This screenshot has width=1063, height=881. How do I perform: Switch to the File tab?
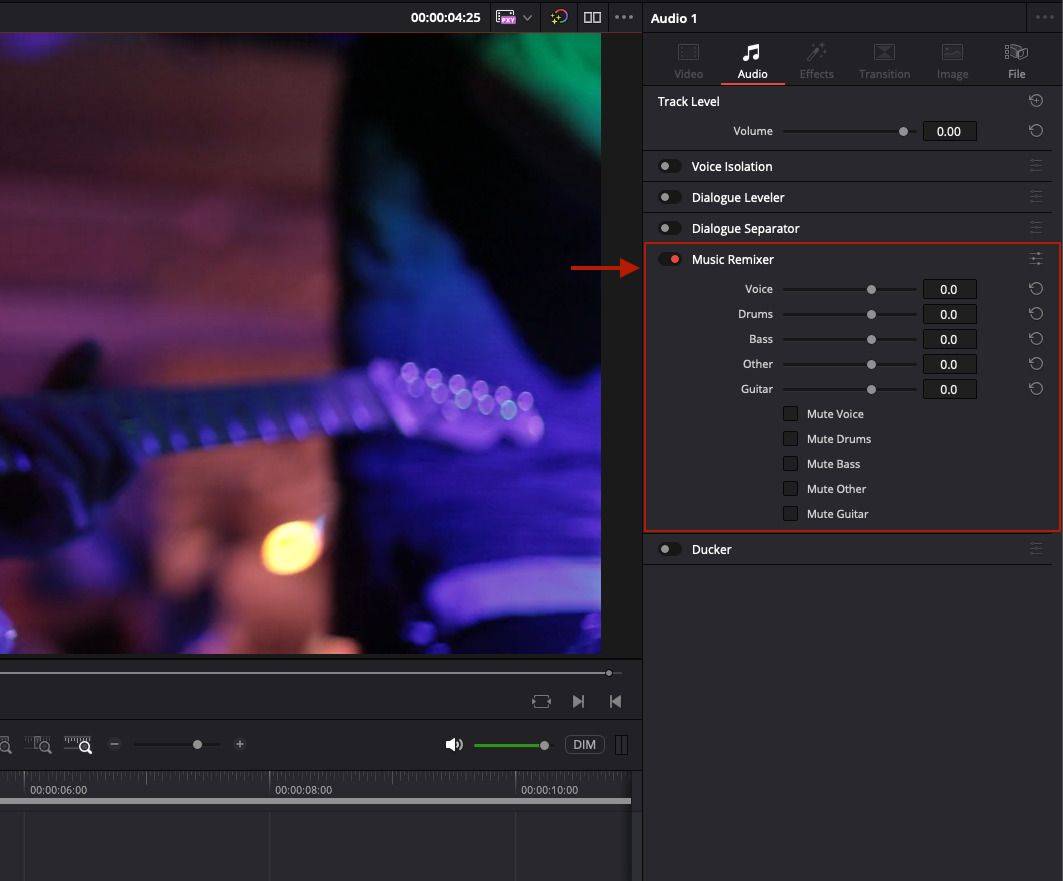pos(1016,60)
